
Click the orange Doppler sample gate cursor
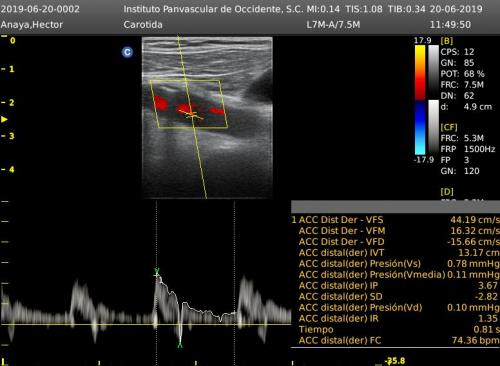click(191, 115)
